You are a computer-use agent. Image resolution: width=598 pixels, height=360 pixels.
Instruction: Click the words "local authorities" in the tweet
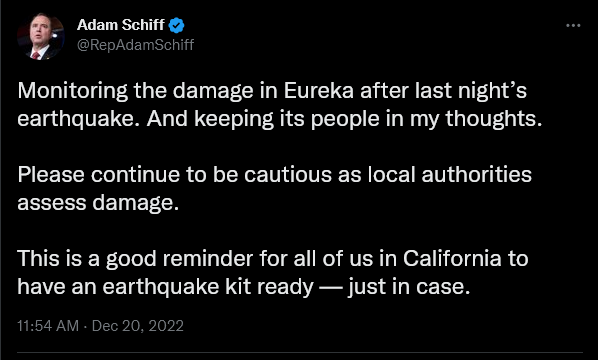[x=450, y=174]
